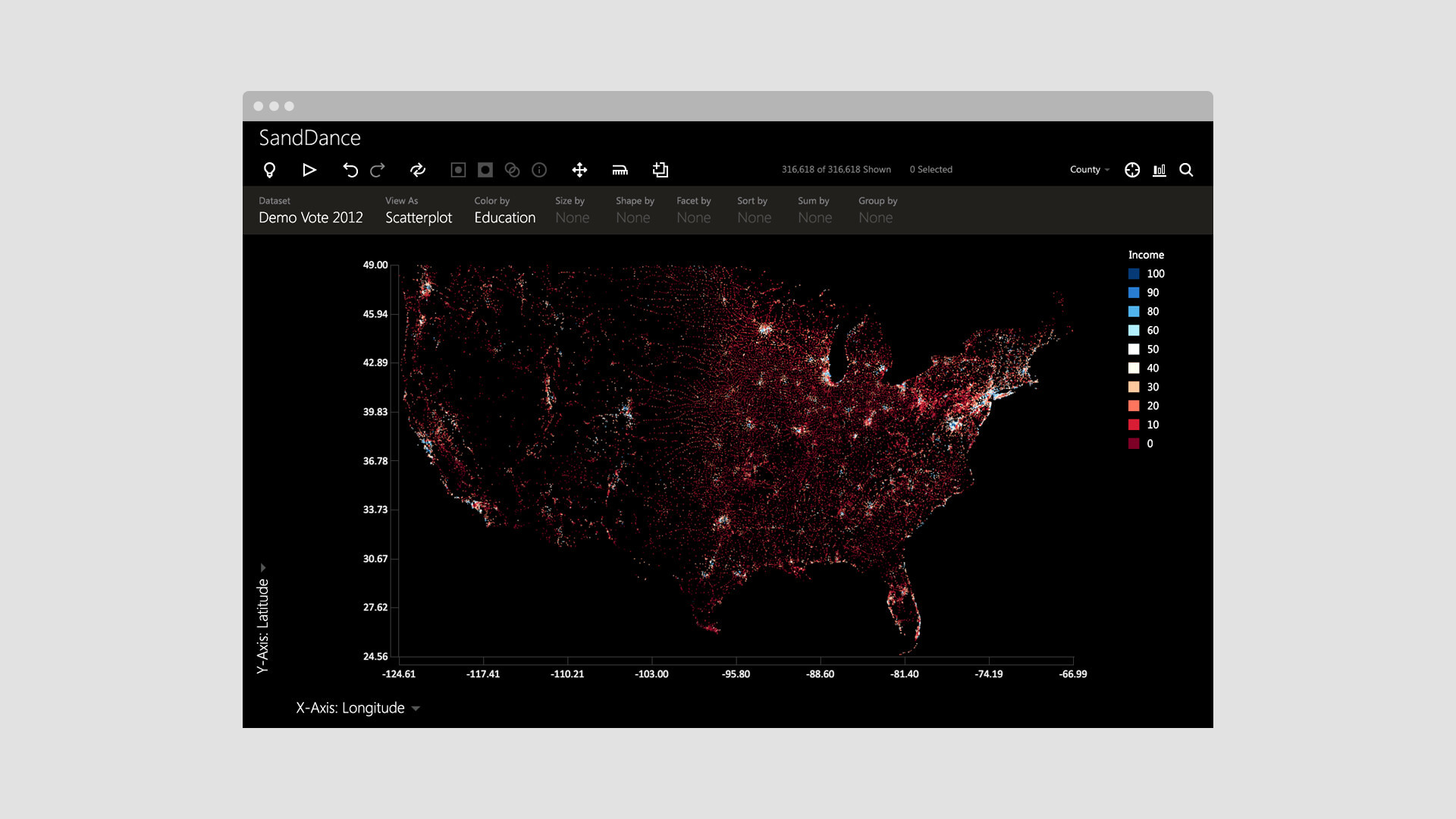Open the X-Axis Longitude dropdown

point(358,708)
